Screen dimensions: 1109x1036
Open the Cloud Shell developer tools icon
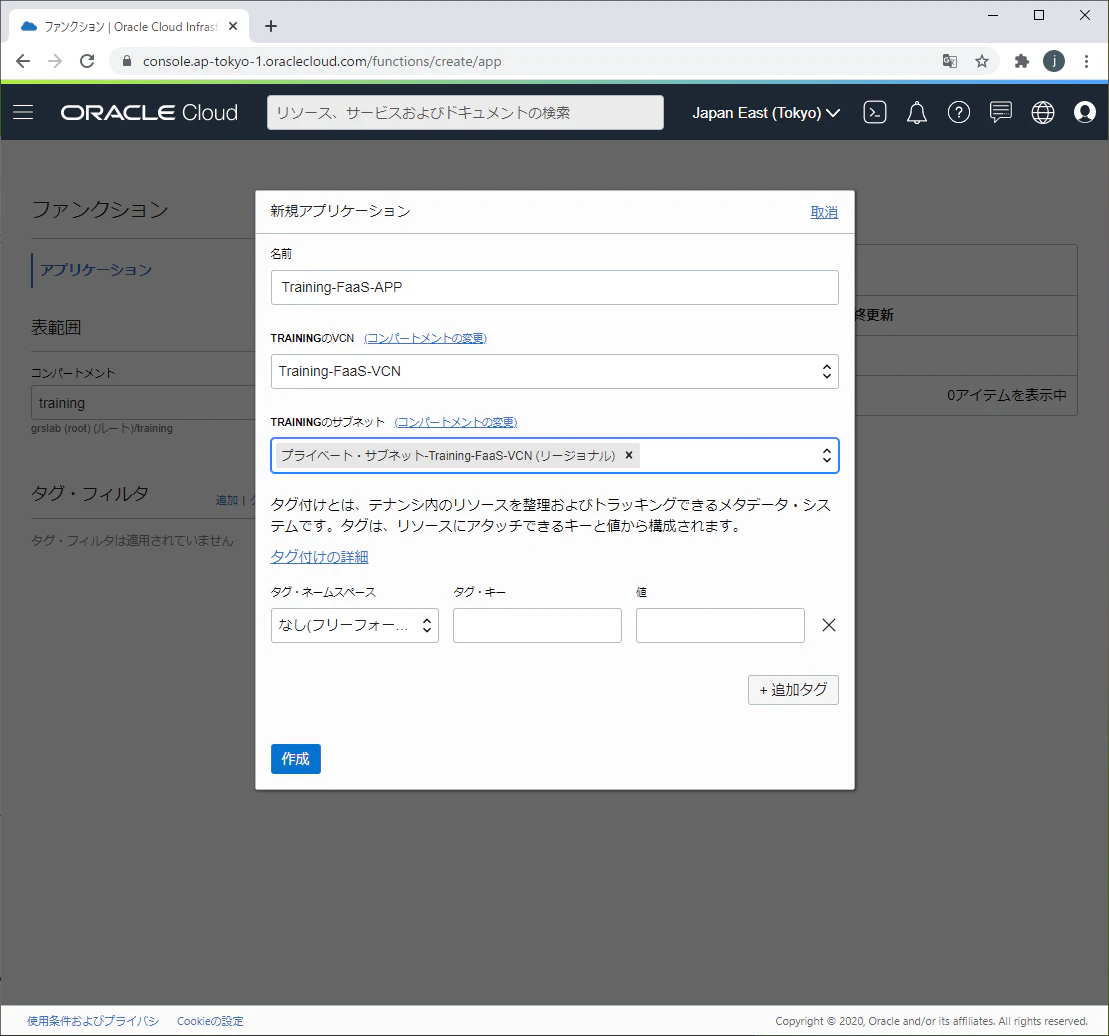(875, 112)
